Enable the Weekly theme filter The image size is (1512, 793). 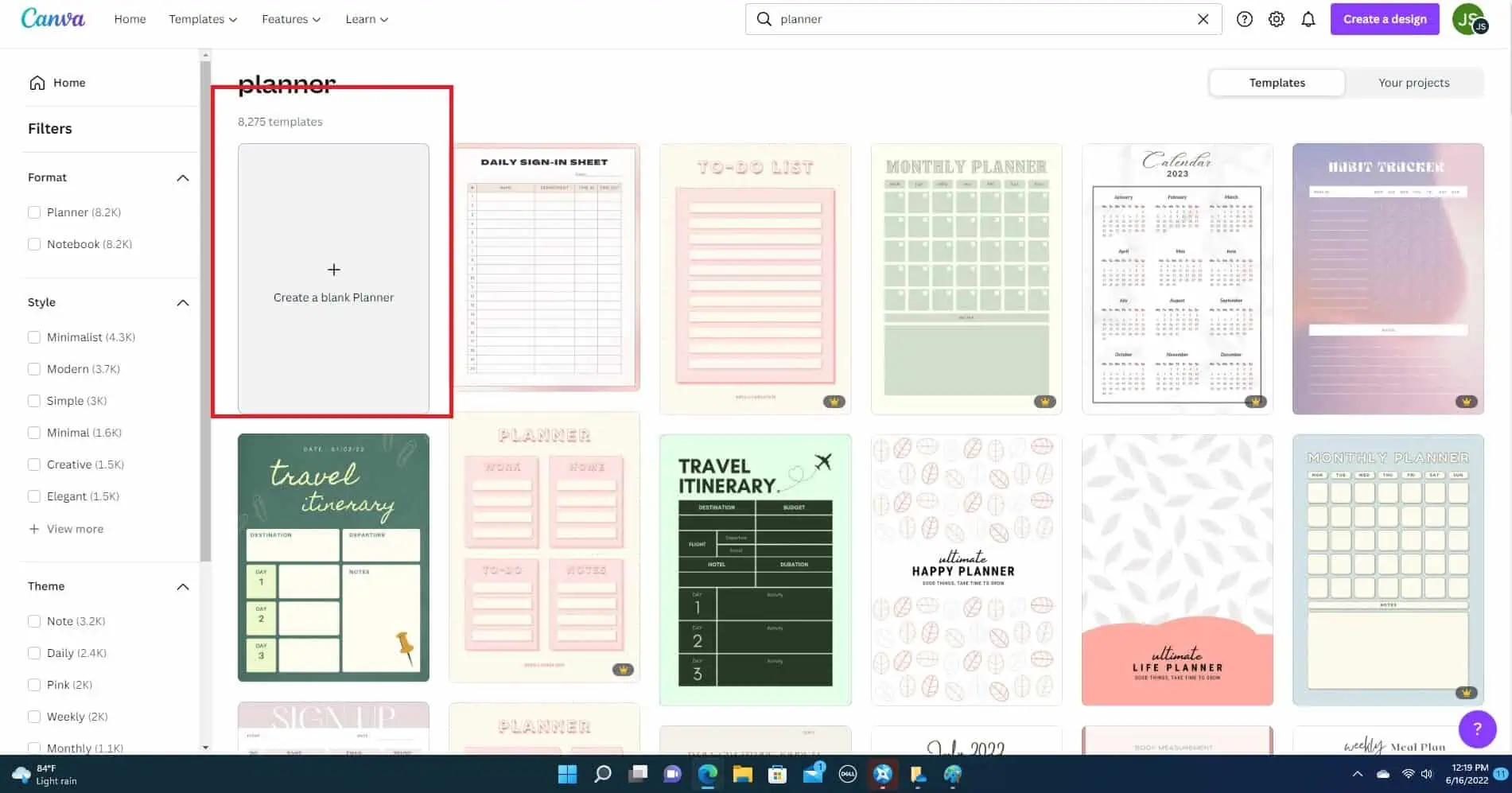coord(34,716)
